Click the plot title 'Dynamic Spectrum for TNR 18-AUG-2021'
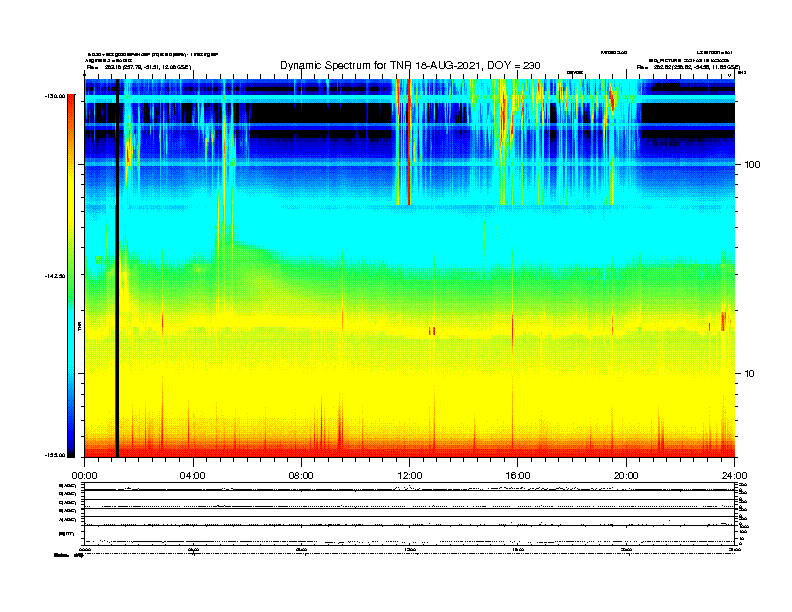This screenshot has width=792, height=612. 381,66
